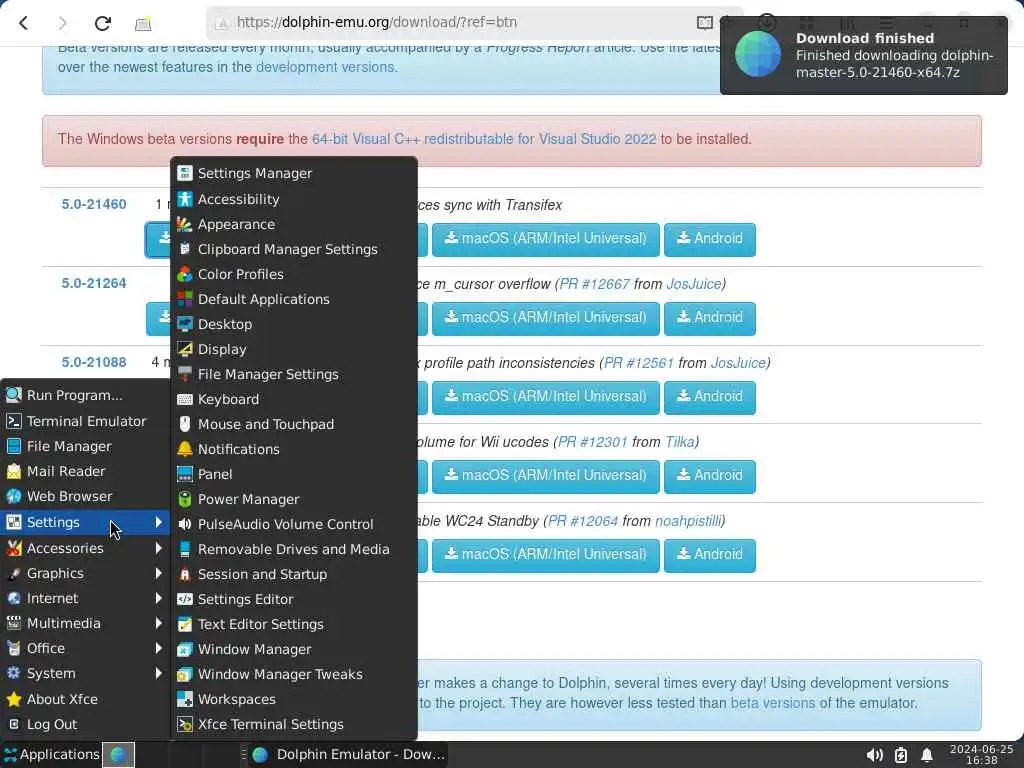Open the Visual C++ redistributable link
1024x768 pixels.
(x=484, y=139)
